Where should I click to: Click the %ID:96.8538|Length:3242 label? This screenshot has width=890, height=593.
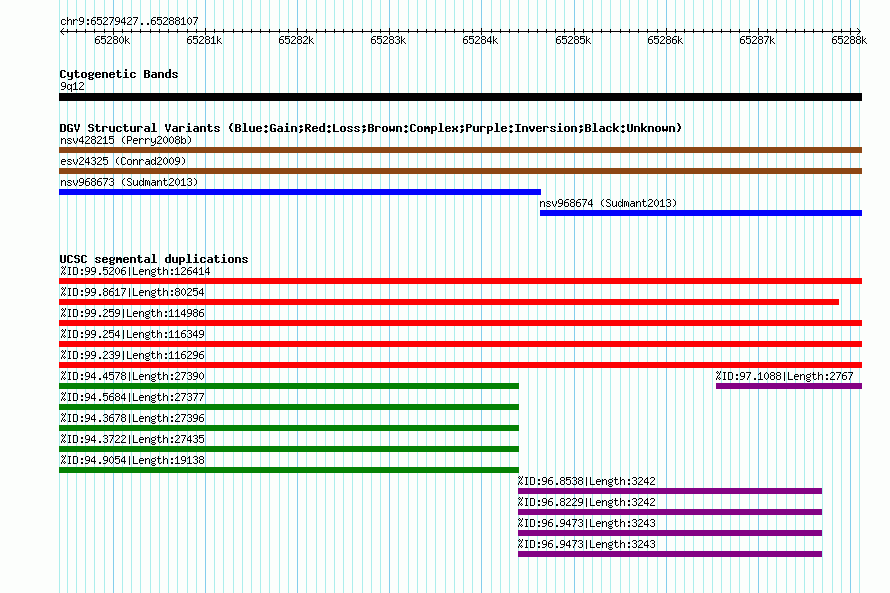[x=586, y=481]
